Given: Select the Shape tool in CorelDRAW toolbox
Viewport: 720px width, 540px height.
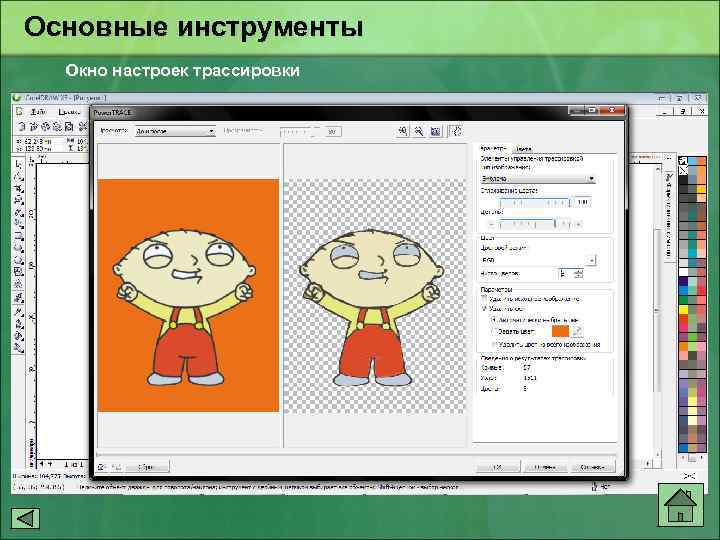Looking at the screenshot, I should (x=18, y=176).
